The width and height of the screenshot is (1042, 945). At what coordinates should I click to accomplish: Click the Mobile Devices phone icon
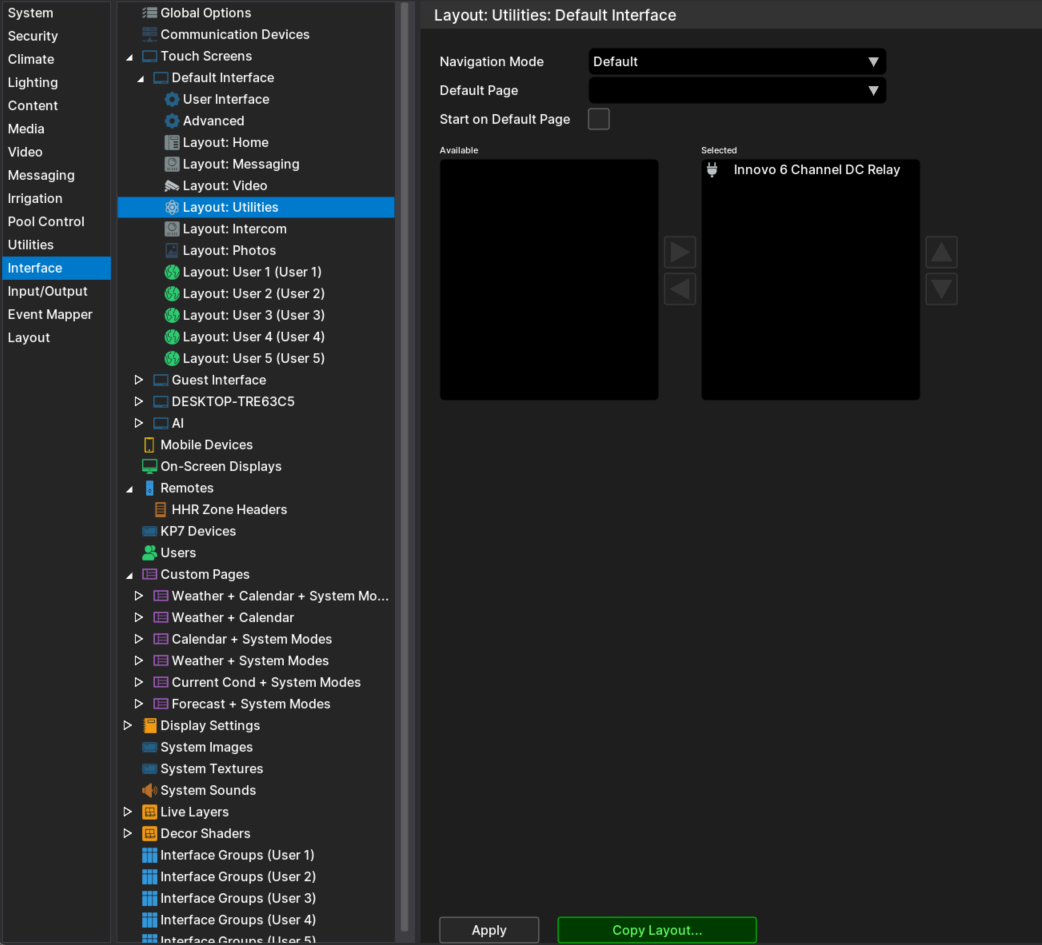click(149, 445)
